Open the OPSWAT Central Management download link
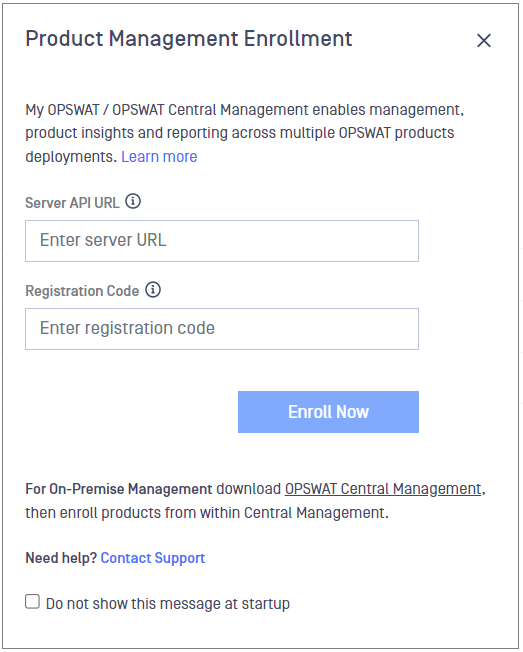Screen dimensions: 523x652 click(383, 489)
